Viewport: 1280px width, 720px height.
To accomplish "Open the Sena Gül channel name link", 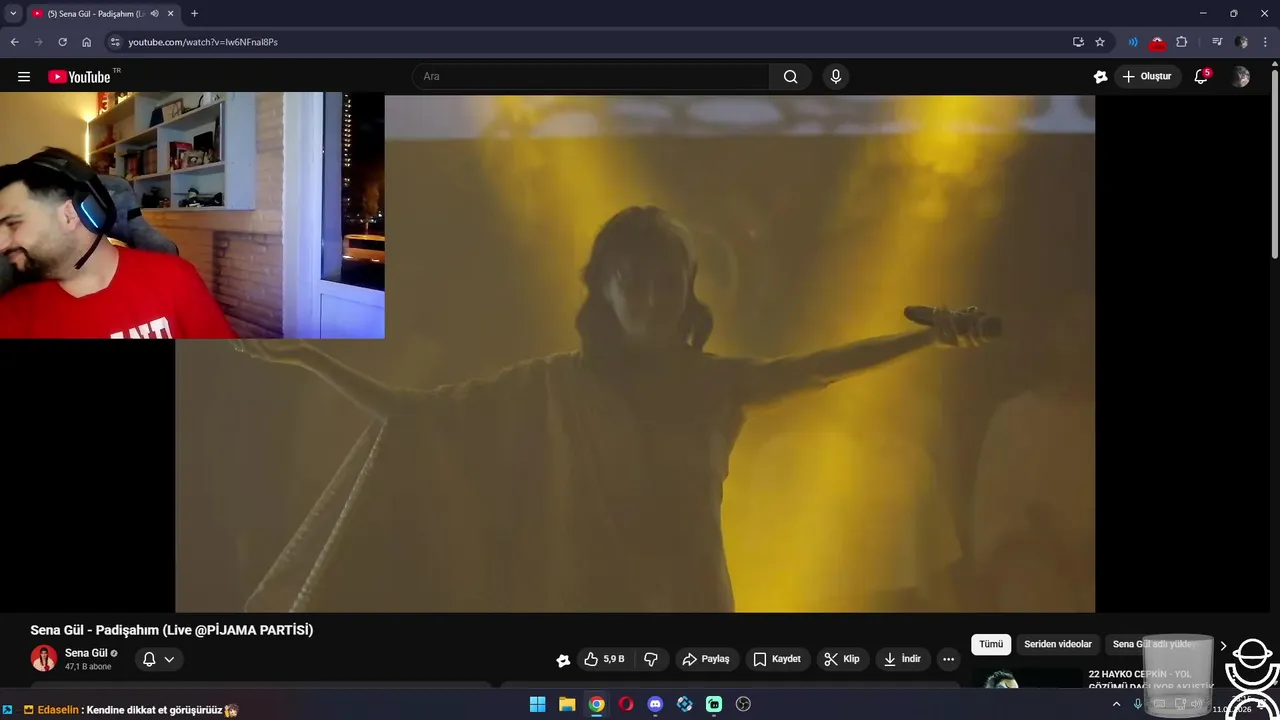I will (x=86, y=653).
